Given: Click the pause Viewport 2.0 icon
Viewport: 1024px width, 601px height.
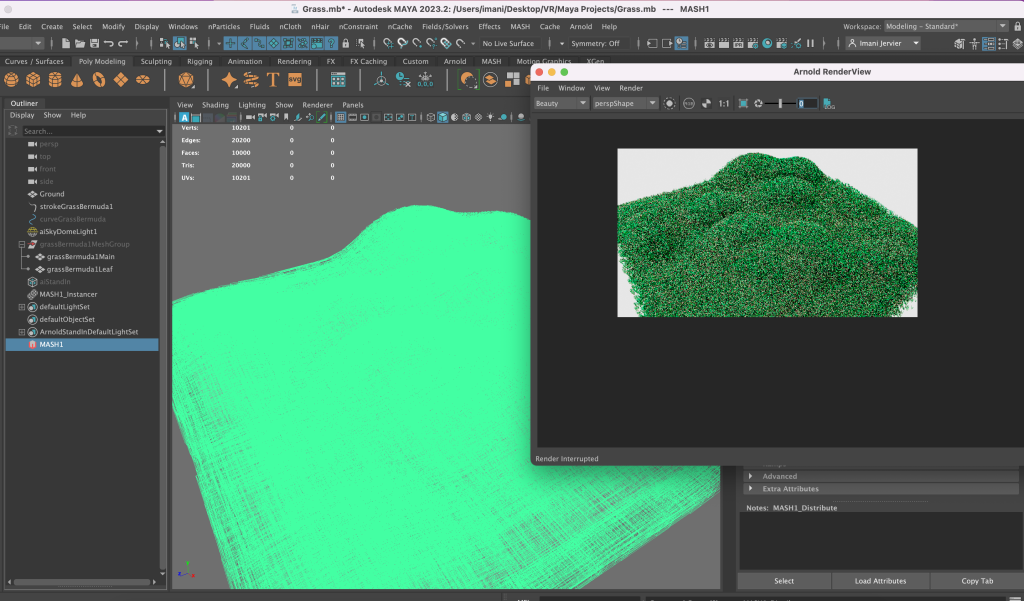Looking at the screenshot, I should coord(810,43).
